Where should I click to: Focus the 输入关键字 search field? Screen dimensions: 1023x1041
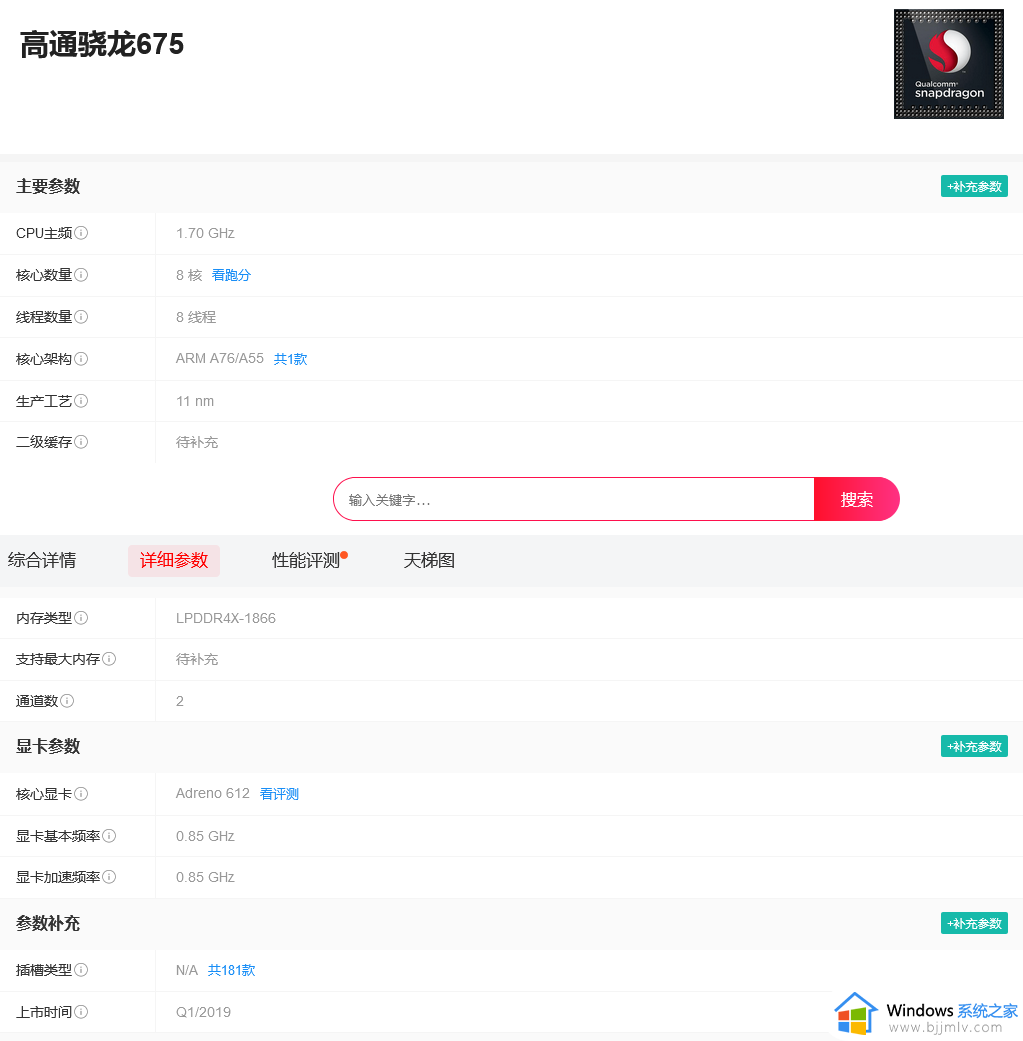(x=574, y=499)
